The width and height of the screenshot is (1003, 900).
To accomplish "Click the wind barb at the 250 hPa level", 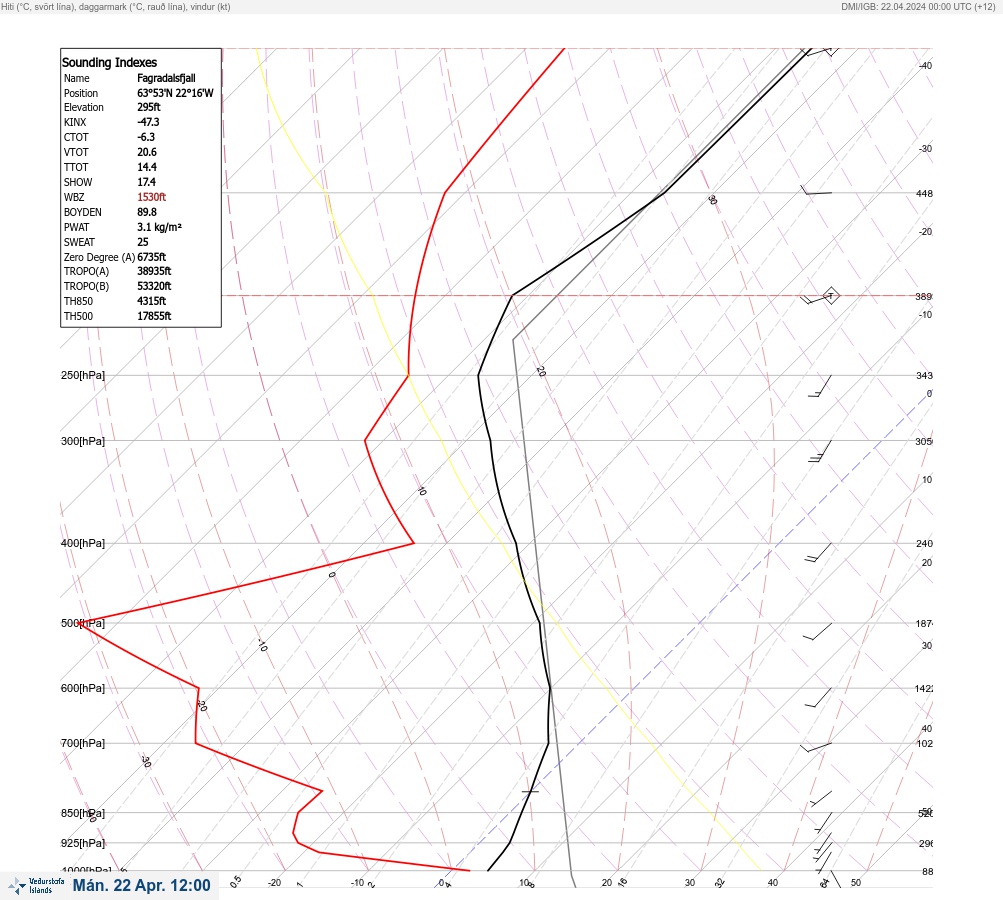I will pos(820,386).
